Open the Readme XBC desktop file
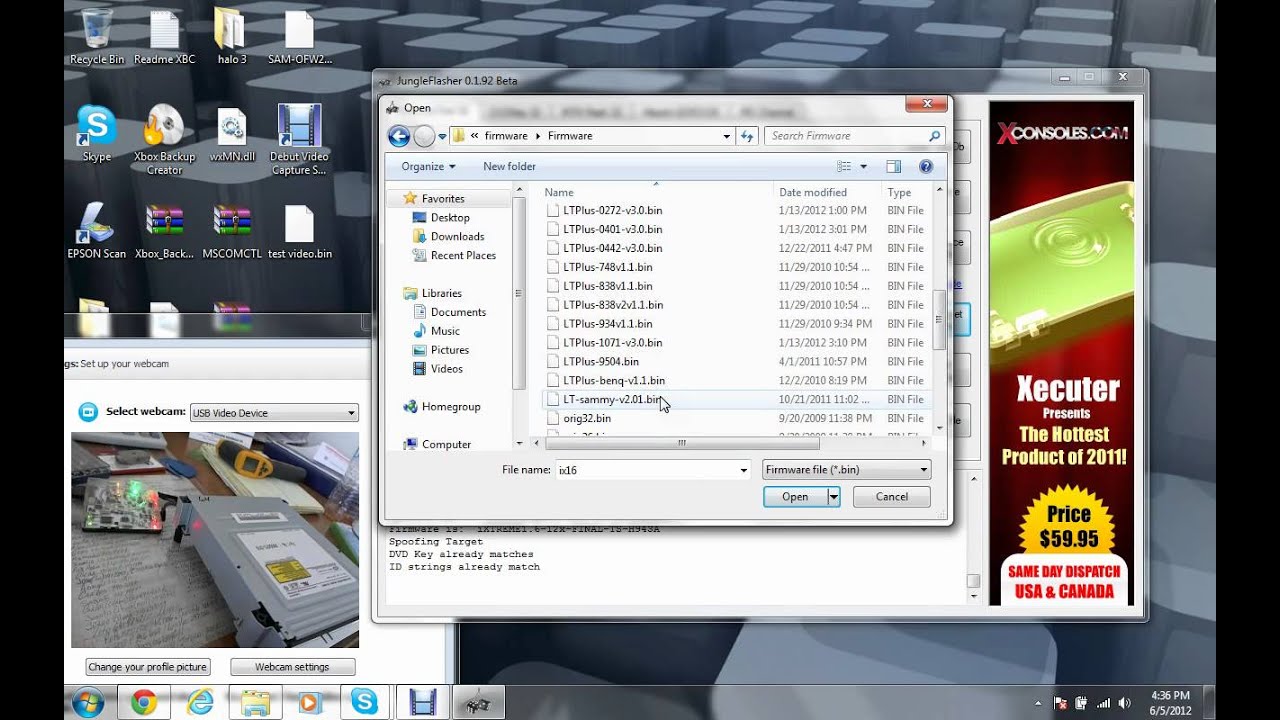This screenshot has width=1280, height=720. (164, 37)
